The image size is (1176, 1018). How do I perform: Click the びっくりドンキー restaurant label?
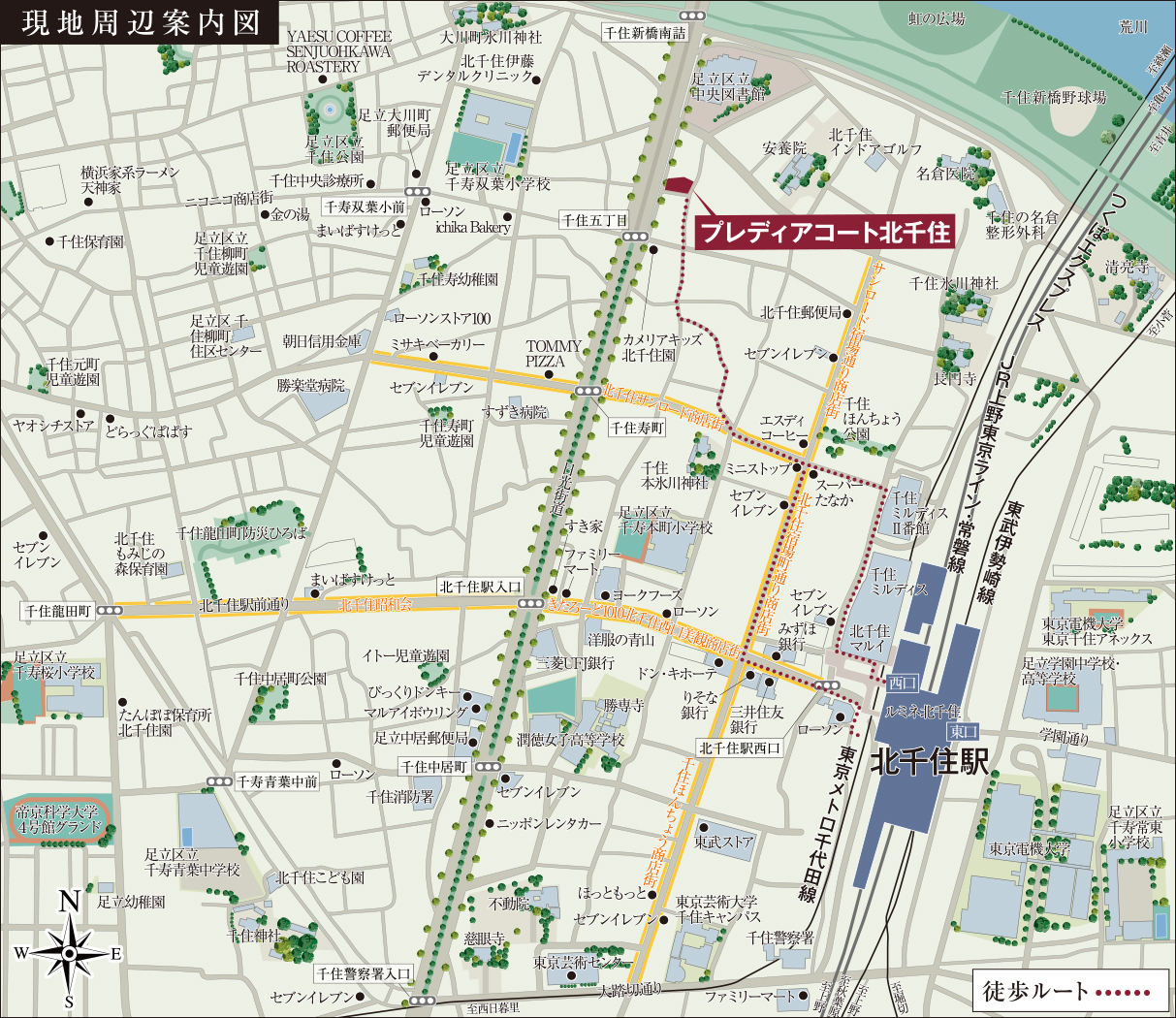coord(414,693)
